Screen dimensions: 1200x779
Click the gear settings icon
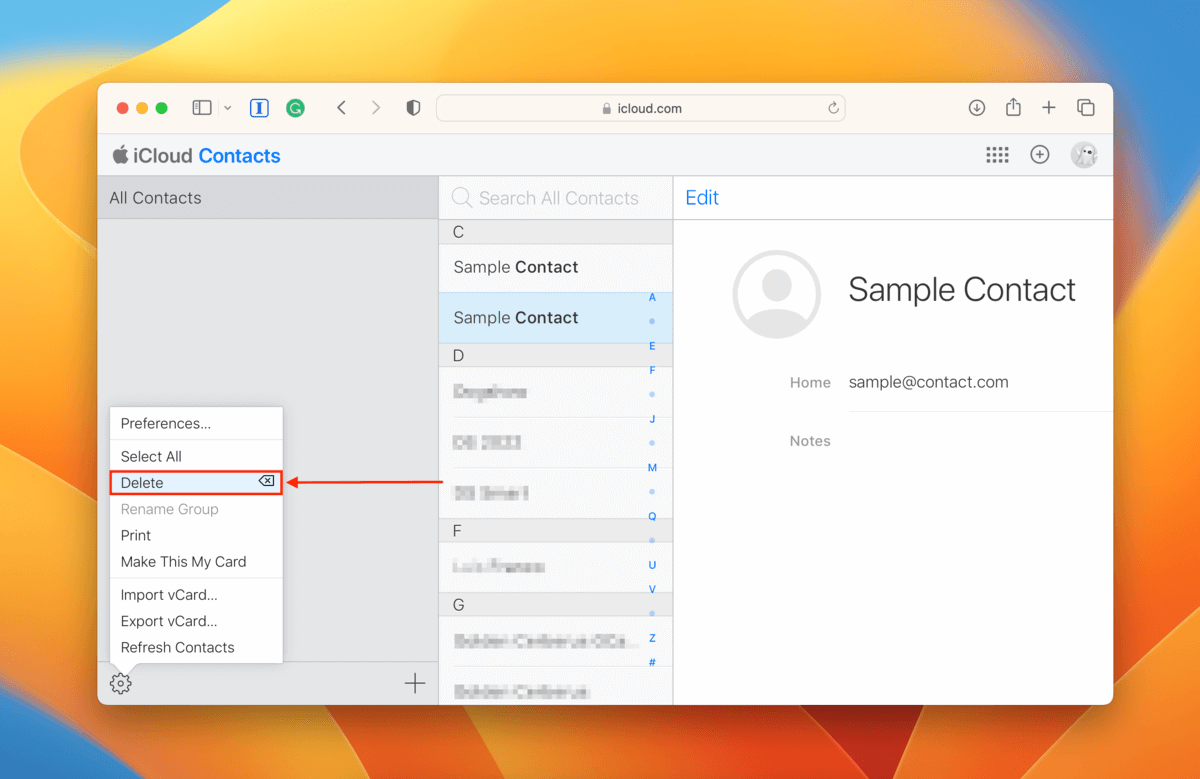121,684
